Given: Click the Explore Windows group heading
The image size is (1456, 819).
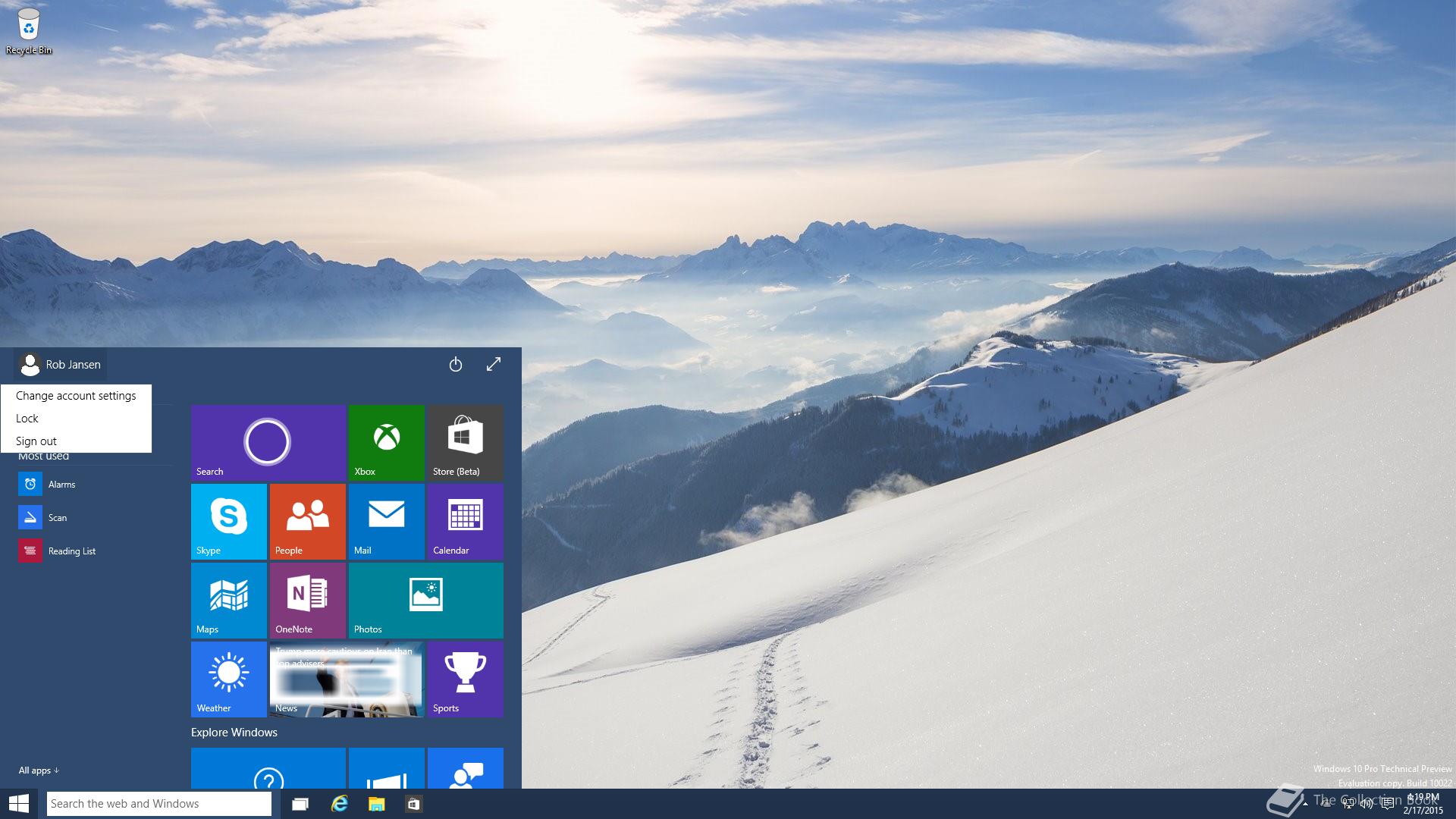Looking at the screenshot, I should 234,733.
